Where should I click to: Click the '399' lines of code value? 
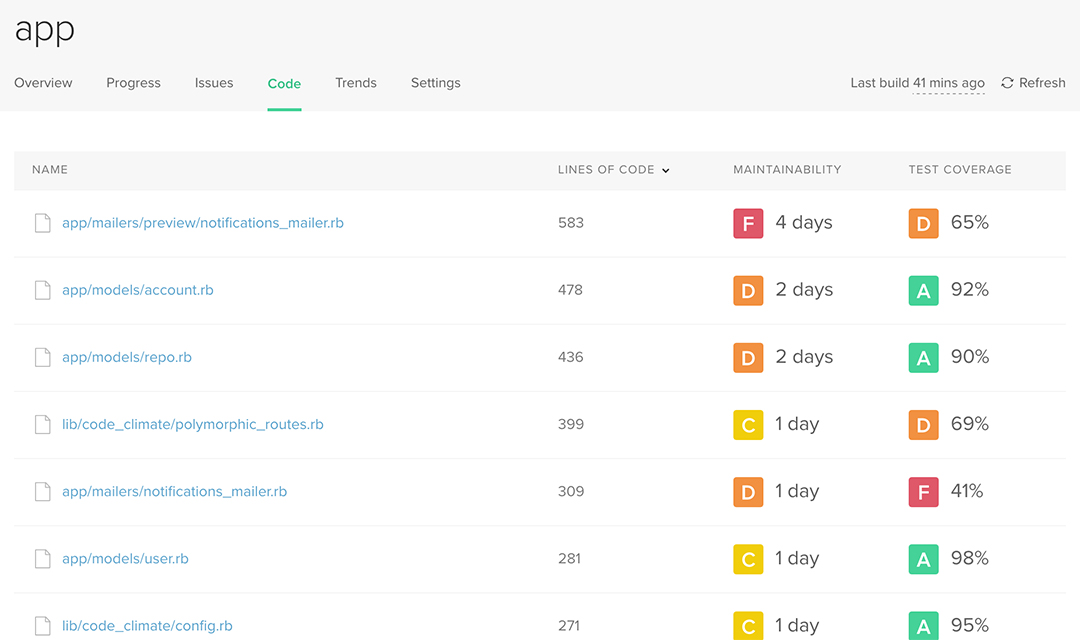tap(571, 424)
